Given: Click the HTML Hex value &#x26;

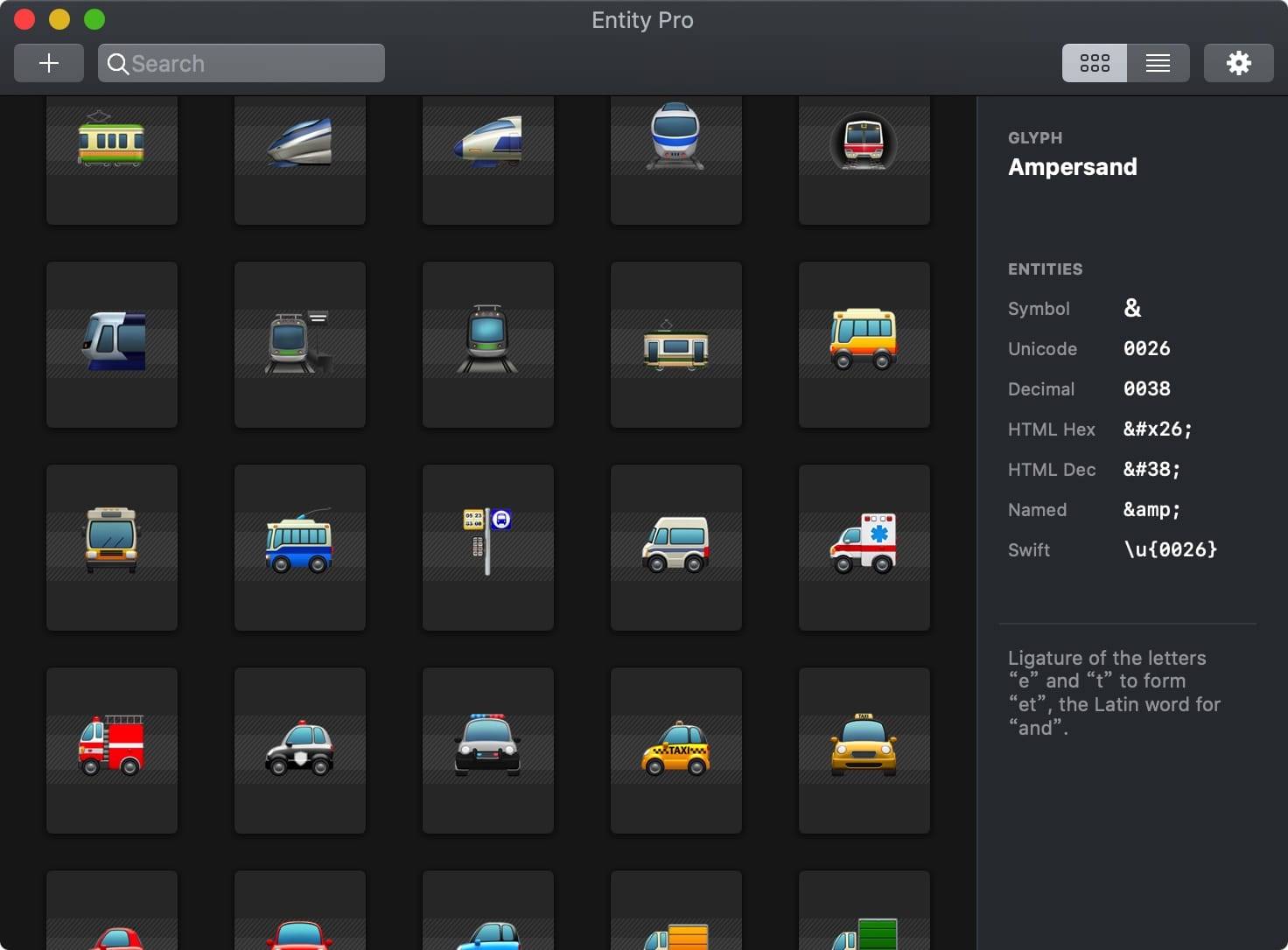Looking at the screenshot, I should (x=1158, y=429).
